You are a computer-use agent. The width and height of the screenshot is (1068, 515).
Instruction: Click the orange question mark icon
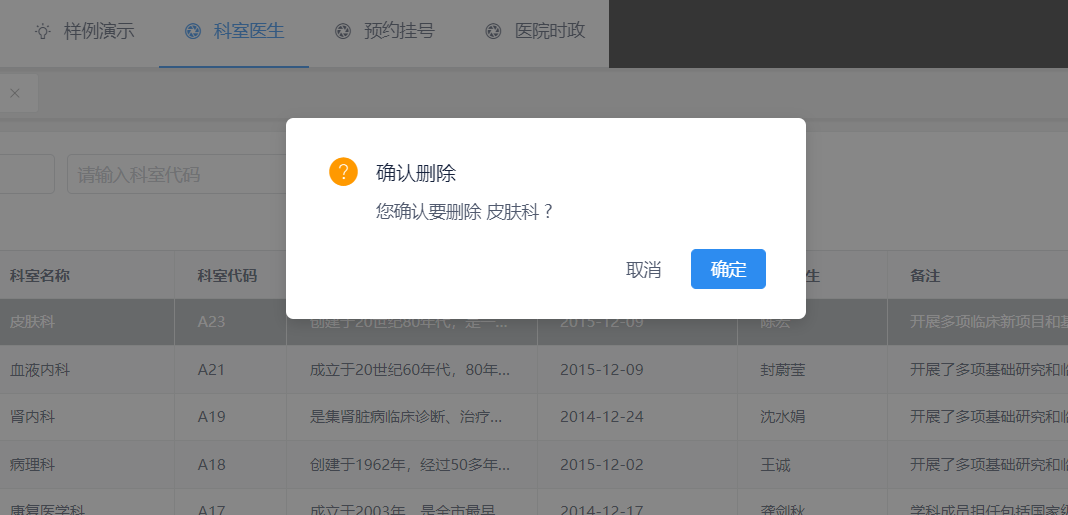(x=343, y=172)
